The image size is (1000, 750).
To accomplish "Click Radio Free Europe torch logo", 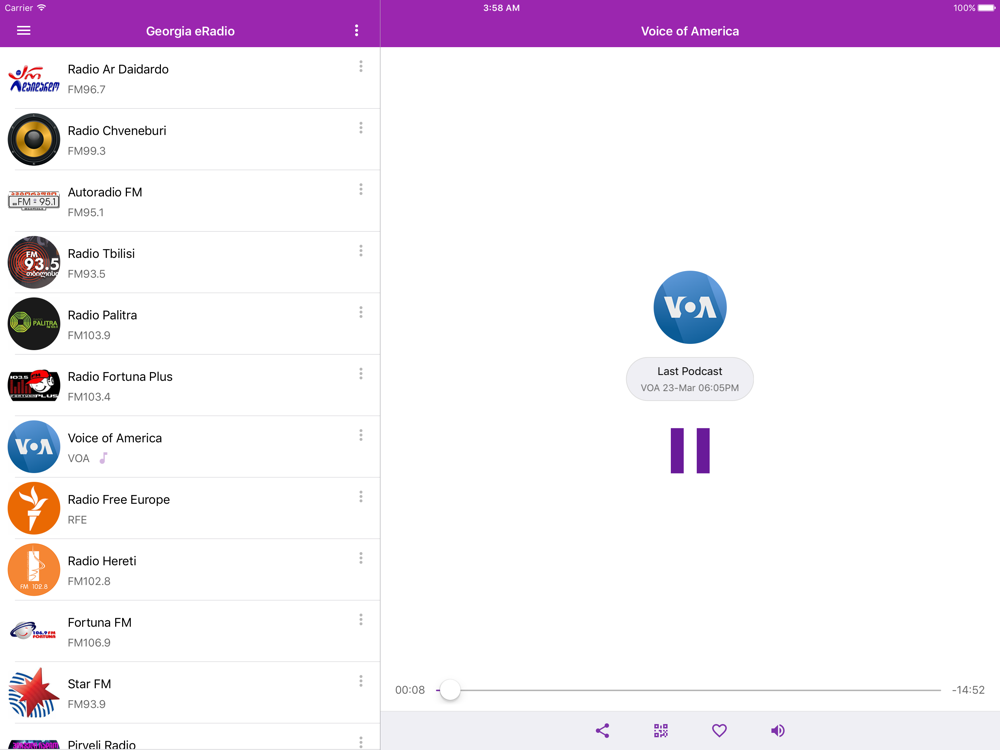I will tap(34, 508).
